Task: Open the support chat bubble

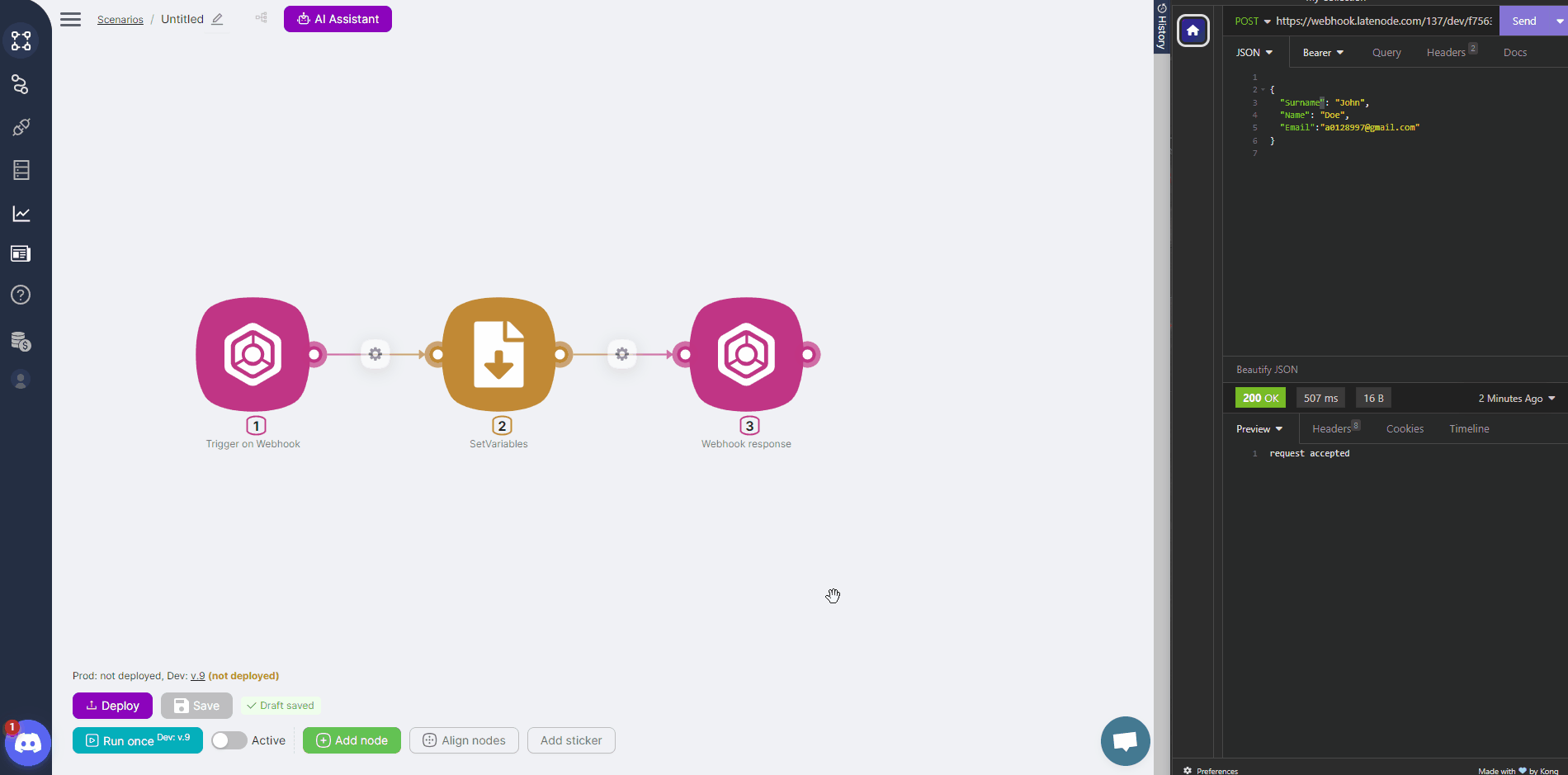Action: [1125, 740]
